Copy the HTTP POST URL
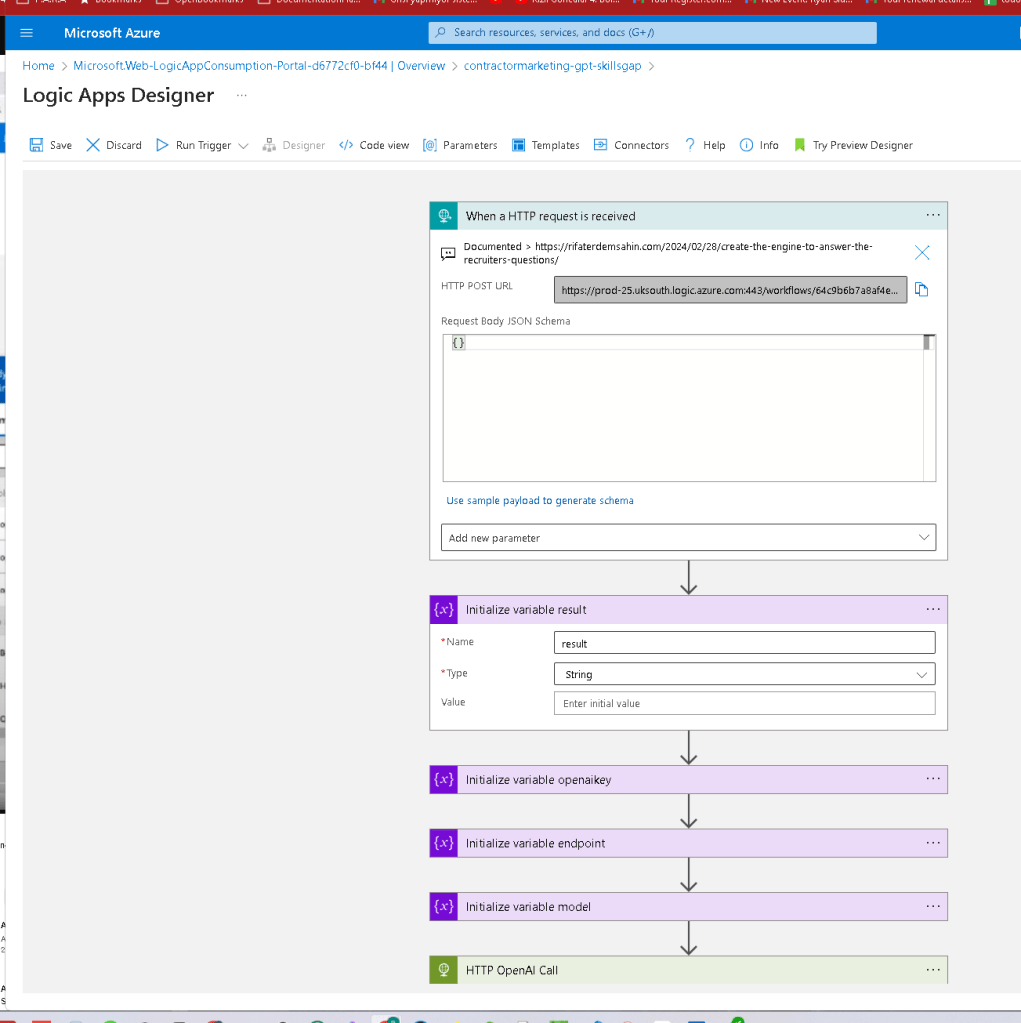The height and width of the screenshot is (1023, 1021). coord(921,290)
